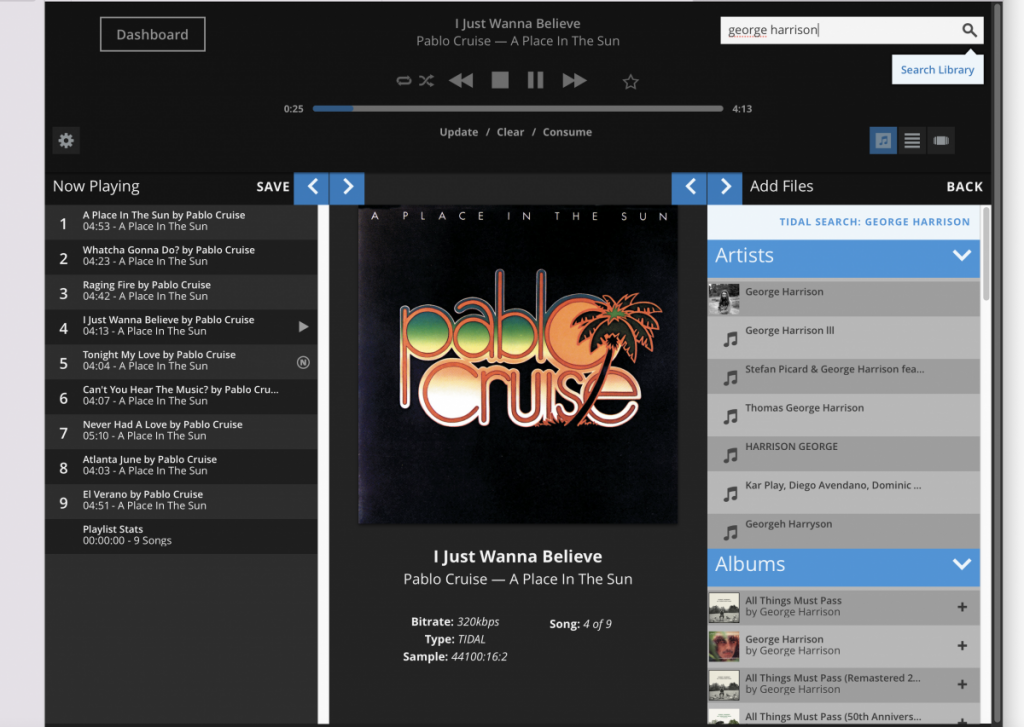Toggle shuffle playback
This screenshot has width=1024, height=727.
pyautogui.click(x=426, y=81)
